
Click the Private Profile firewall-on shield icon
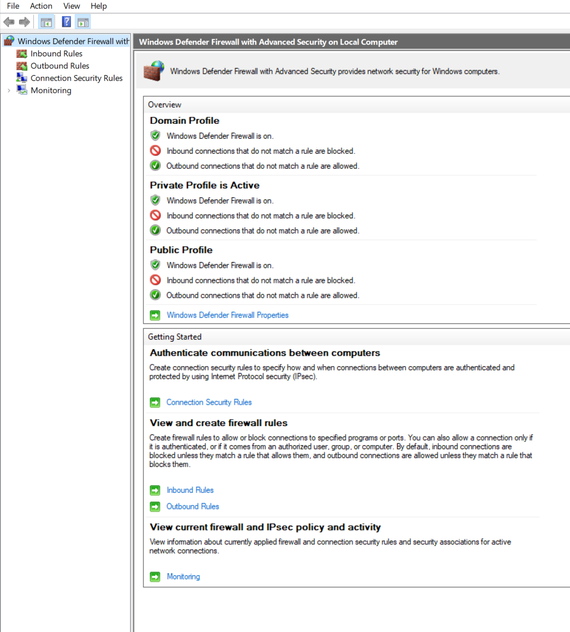[155, 200]
